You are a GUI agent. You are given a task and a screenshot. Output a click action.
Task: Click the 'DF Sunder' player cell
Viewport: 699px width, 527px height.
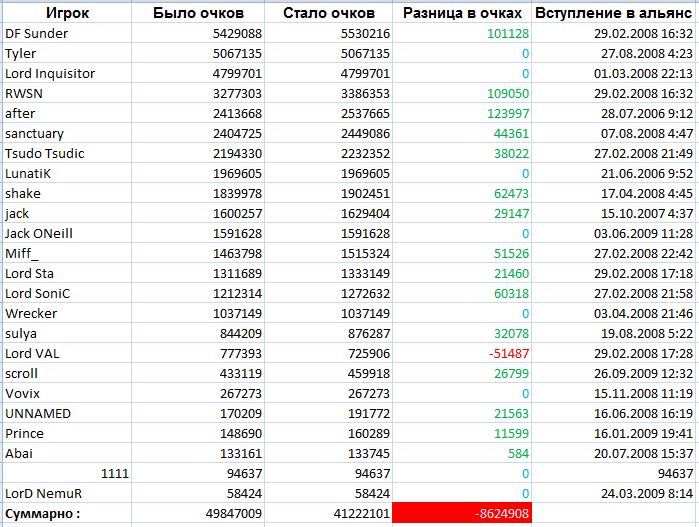pyautogui.click(x=67, y=33)
